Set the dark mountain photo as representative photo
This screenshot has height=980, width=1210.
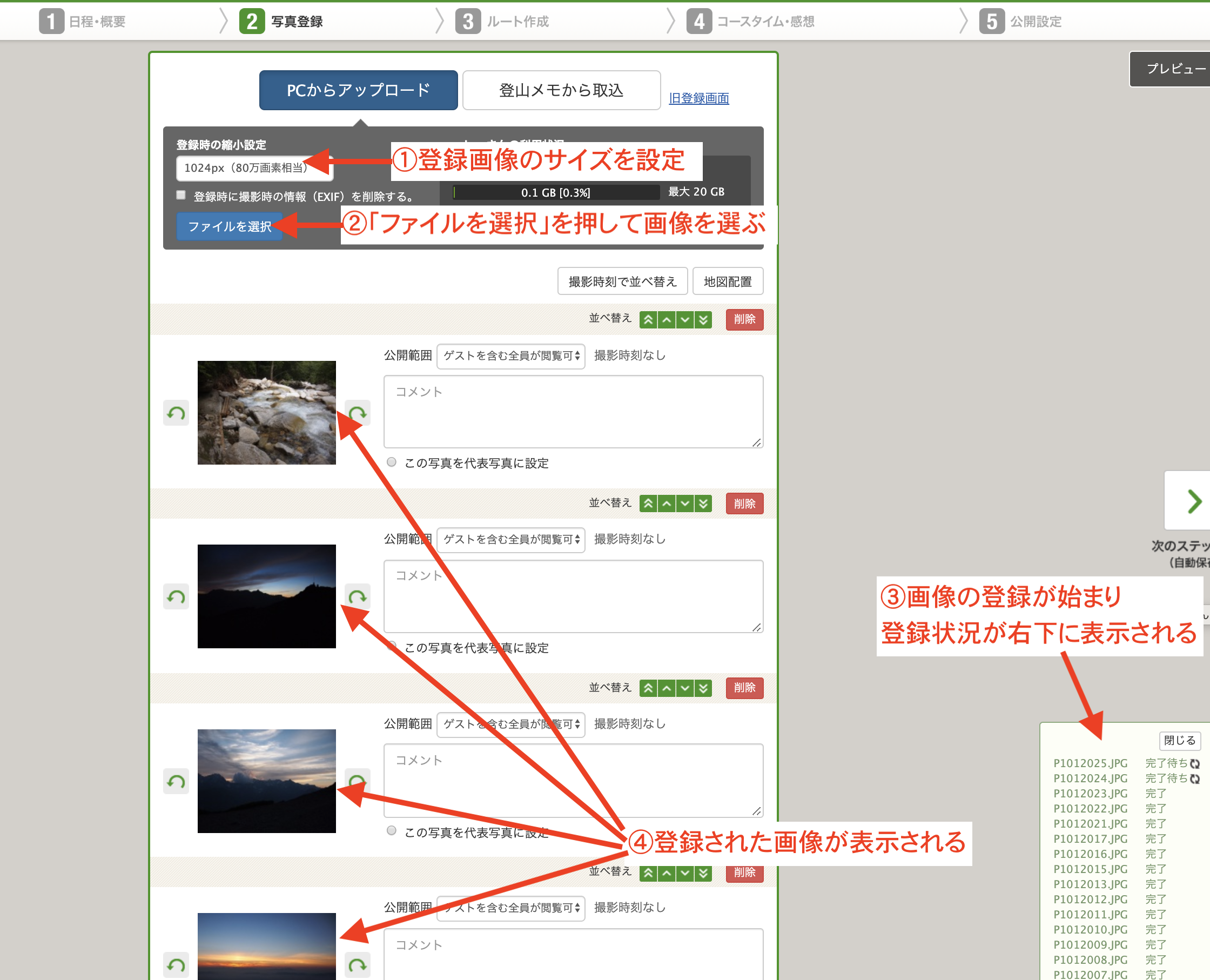(x=391, y=646)
